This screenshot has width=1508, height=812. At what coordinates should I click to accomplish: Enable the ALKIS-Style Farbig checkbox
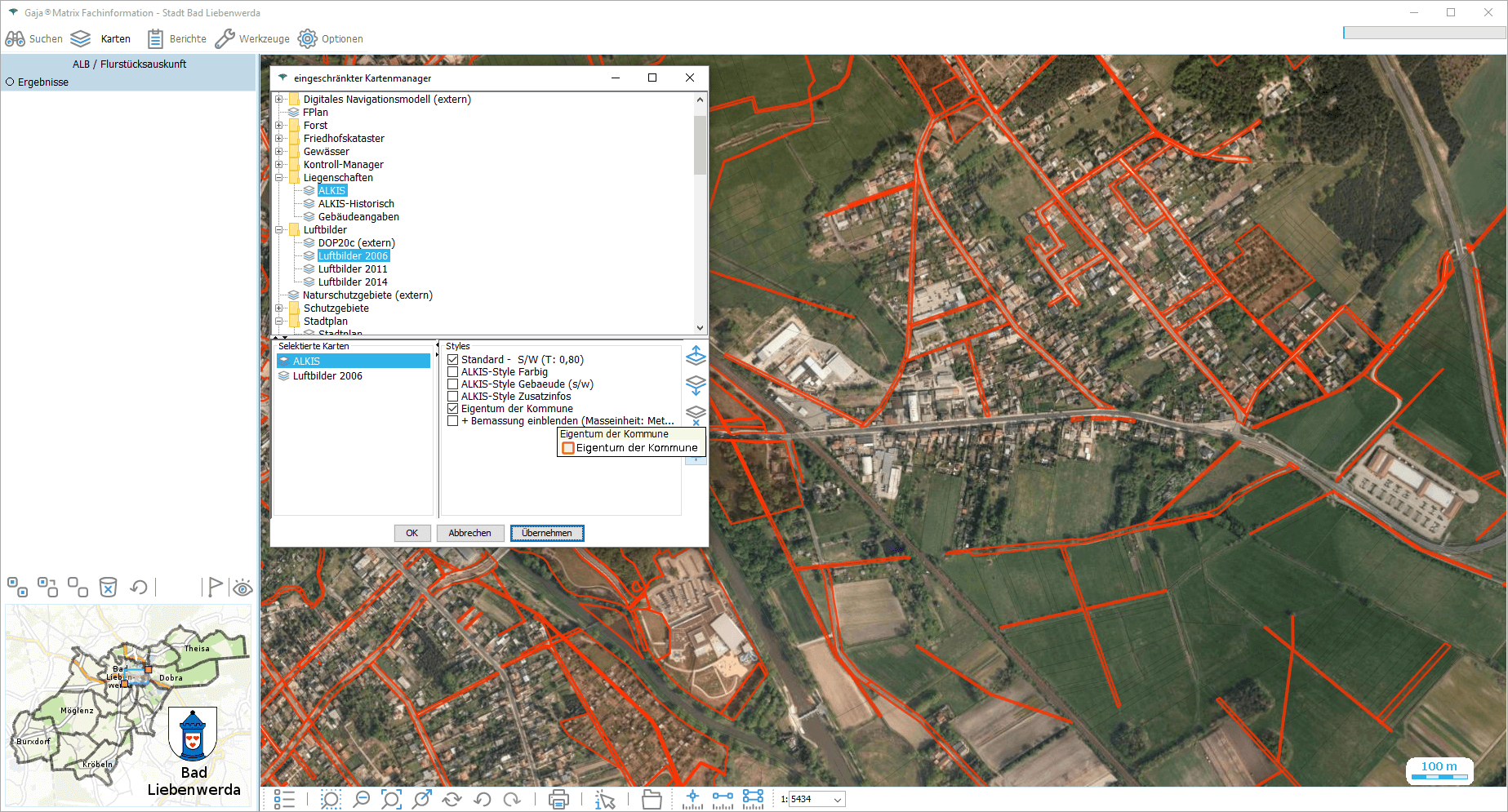(453, 372)
